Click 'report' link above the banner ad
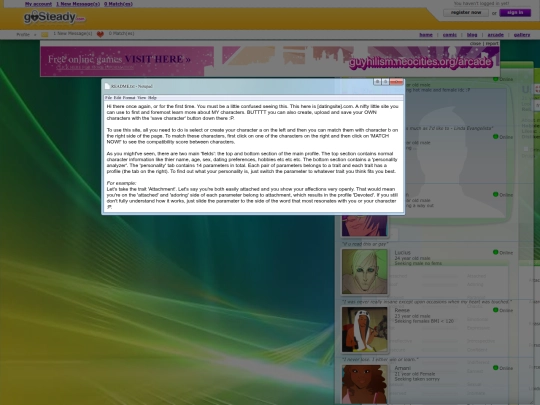The width and height of the screenshot is (540, 405). coord(492,43)
